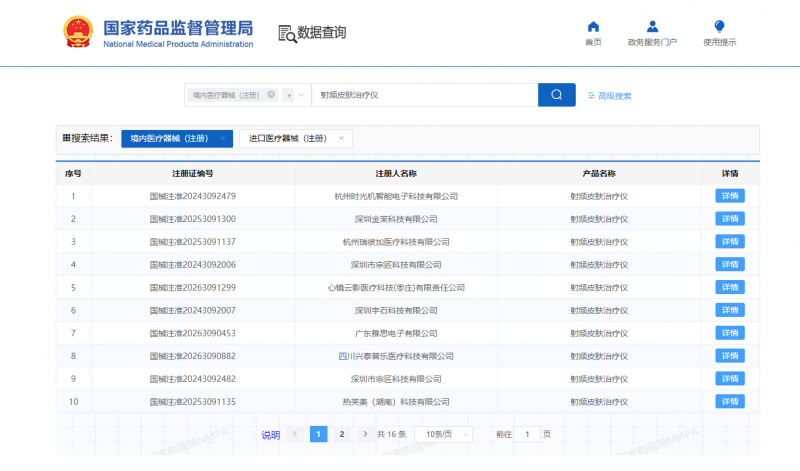800x471 pixels.
Task: Go to previous page arrow
Action: (295, 434)
